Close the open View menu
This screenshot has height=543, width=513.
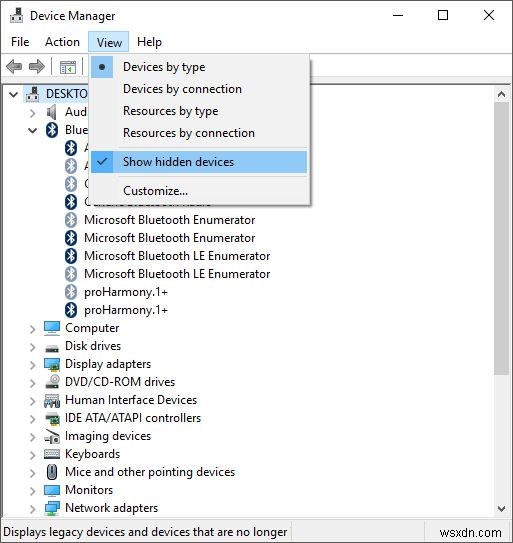109,42
